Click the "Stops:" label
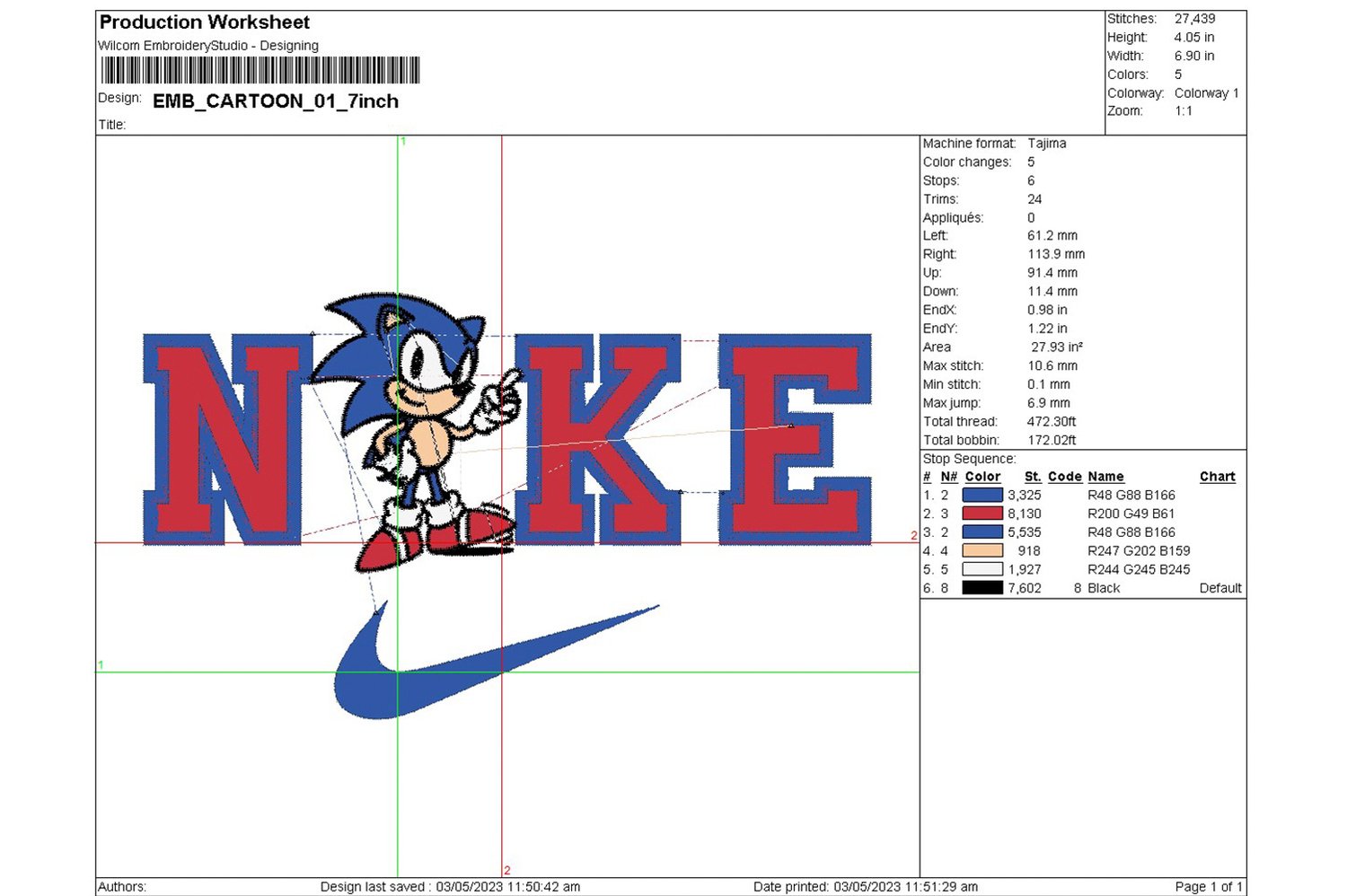The height and width of the screenshot is (896, 1347). tap(941, 180)
